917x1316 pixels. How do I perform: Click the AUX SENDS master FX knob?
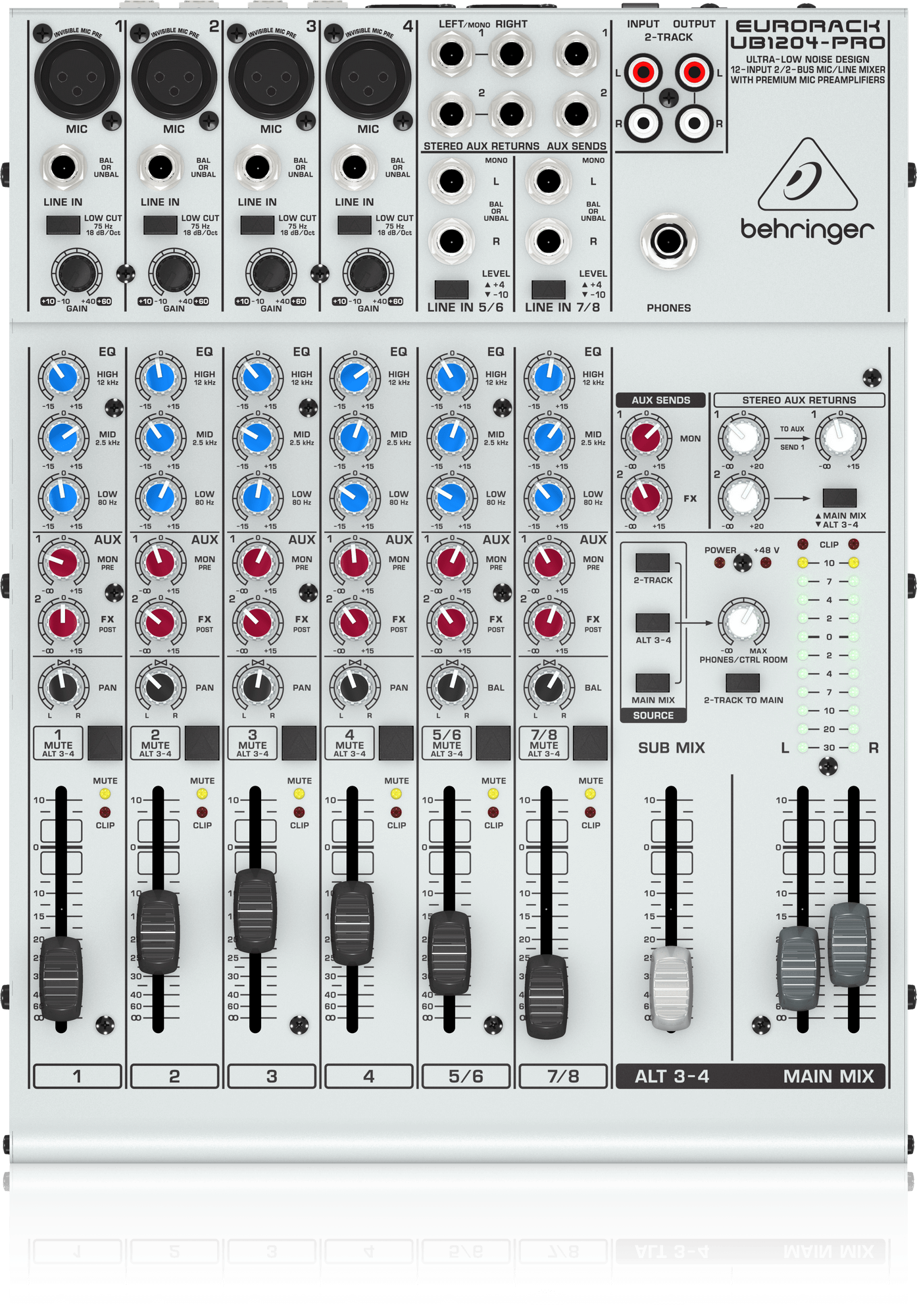click(645, 497)
